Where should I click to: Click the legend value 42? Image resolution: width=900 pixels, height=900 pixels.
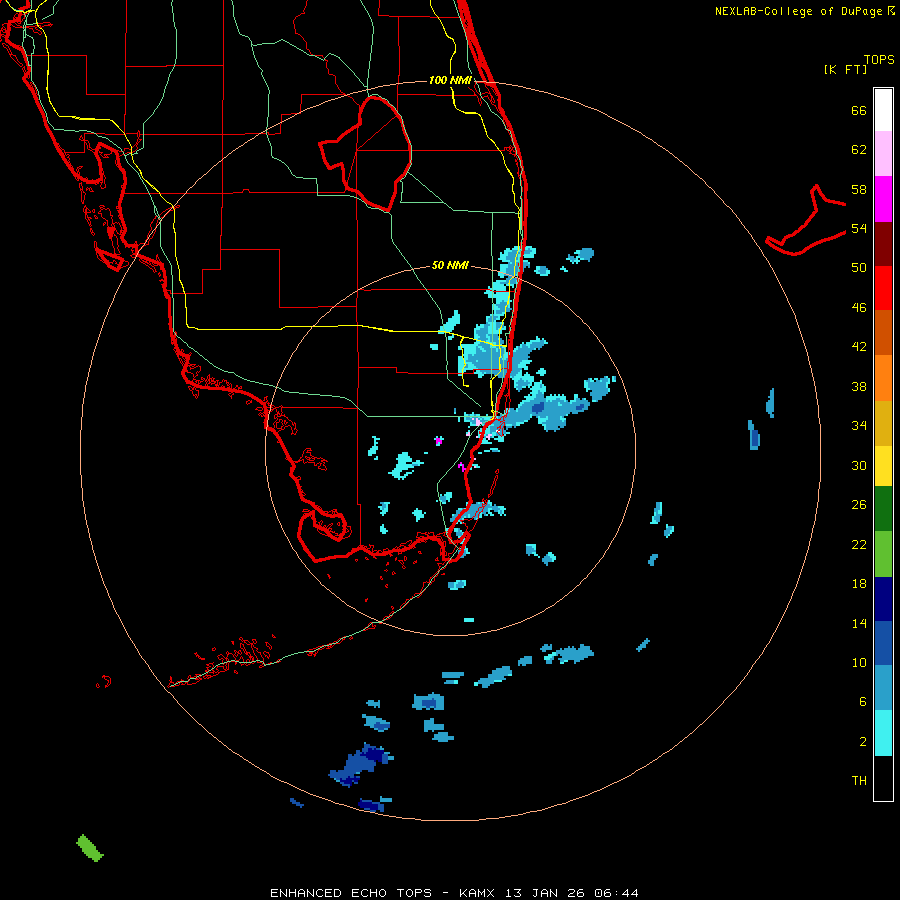(x=859, y=347)
